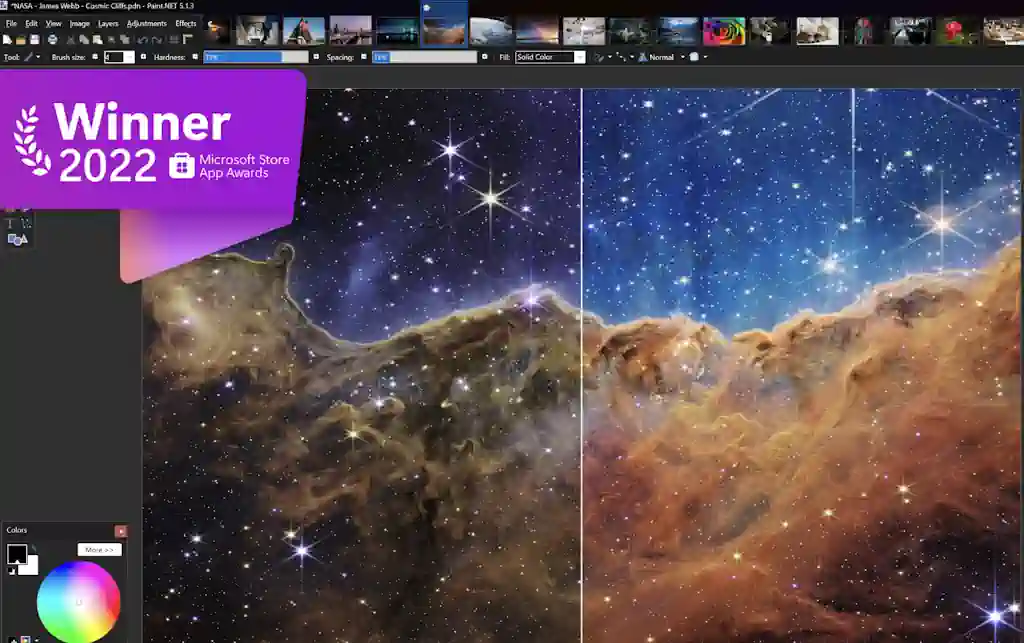The image size is (1024, 643).
Task: Open the Effects menu
Action: [186, 23]
